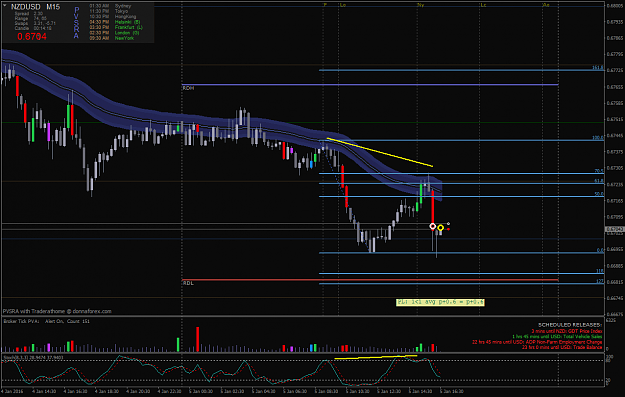This screenshot has height=397, width=625.
Task: Select the yellow line on Stochastic panel
Action: (x=375, y=357)
